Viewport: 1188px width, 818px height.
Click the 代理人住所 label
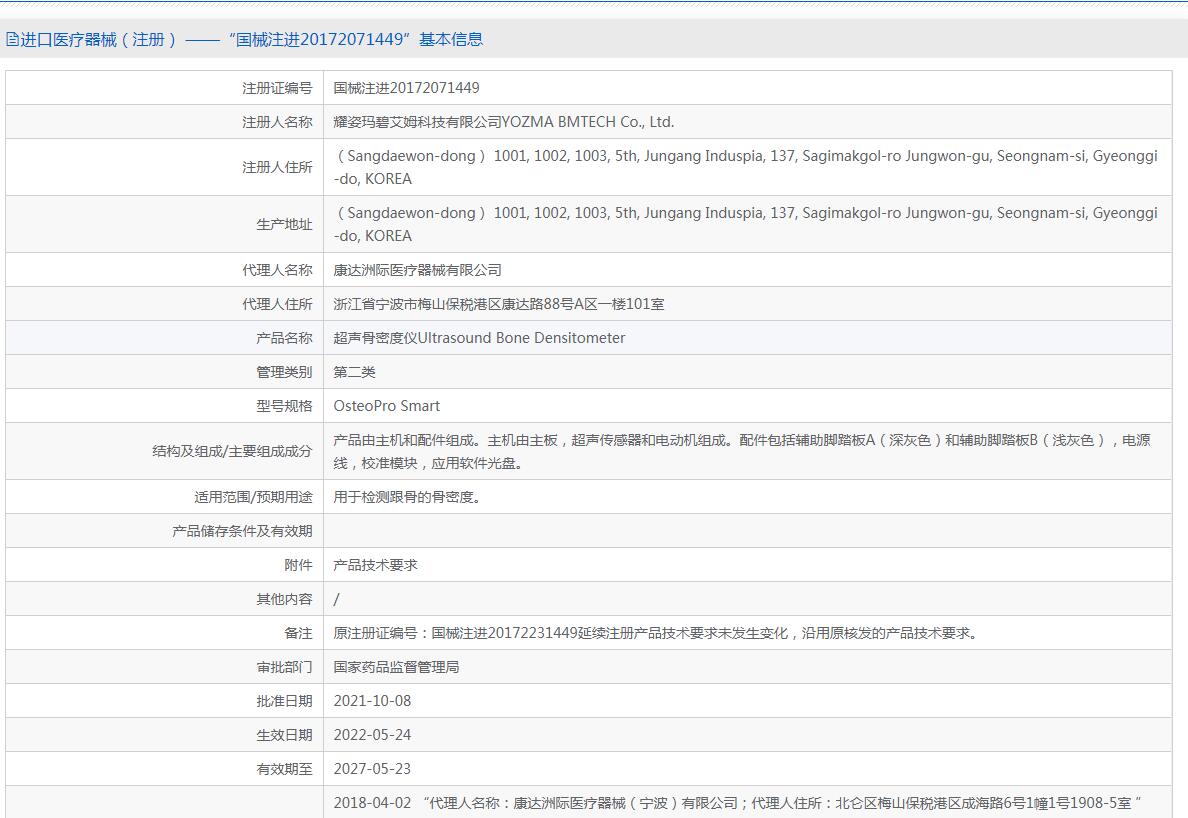point(277,304)
